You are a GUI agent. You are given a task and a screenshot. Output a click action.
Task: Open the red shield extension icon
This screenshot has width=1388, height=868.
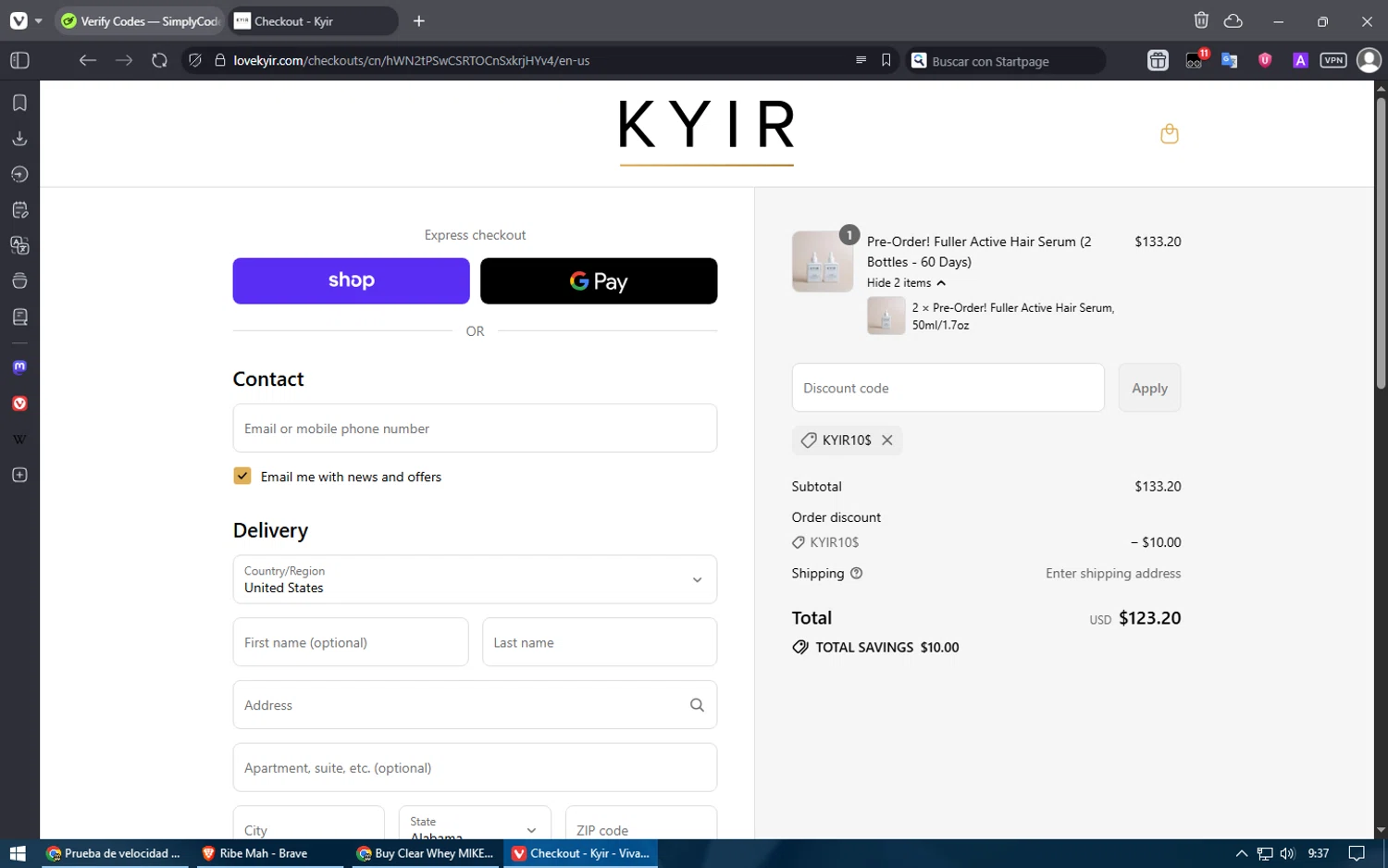1265,60
